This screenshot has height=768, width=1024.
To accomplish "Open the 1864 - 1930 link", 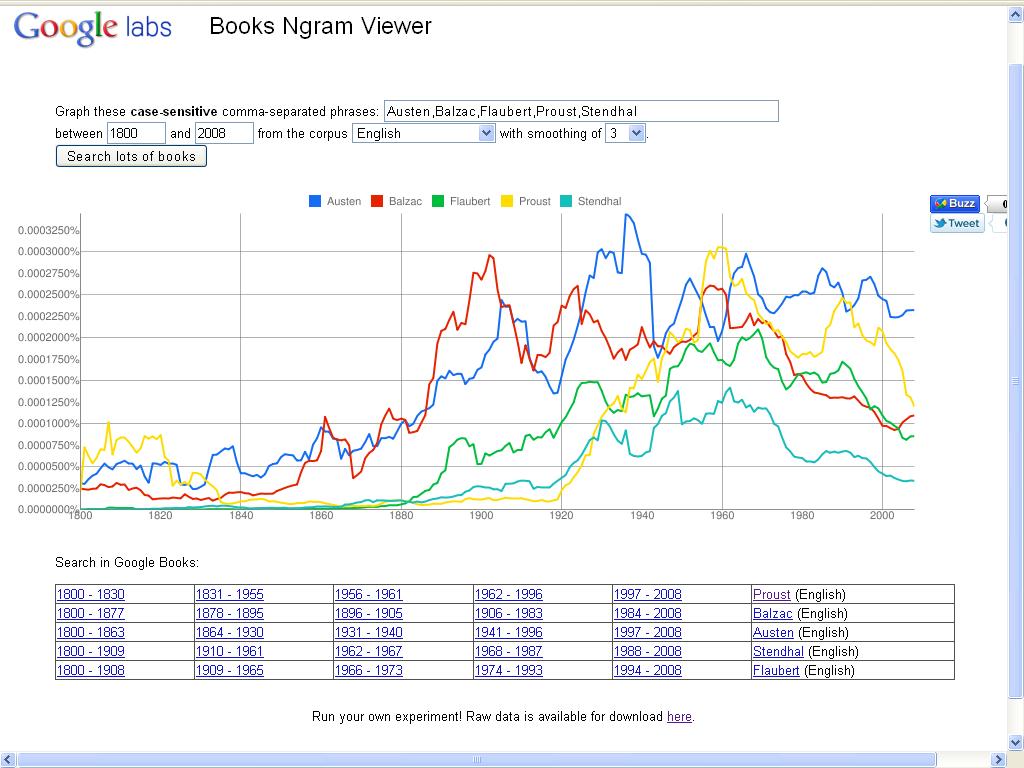I will [x=230, y=632].
